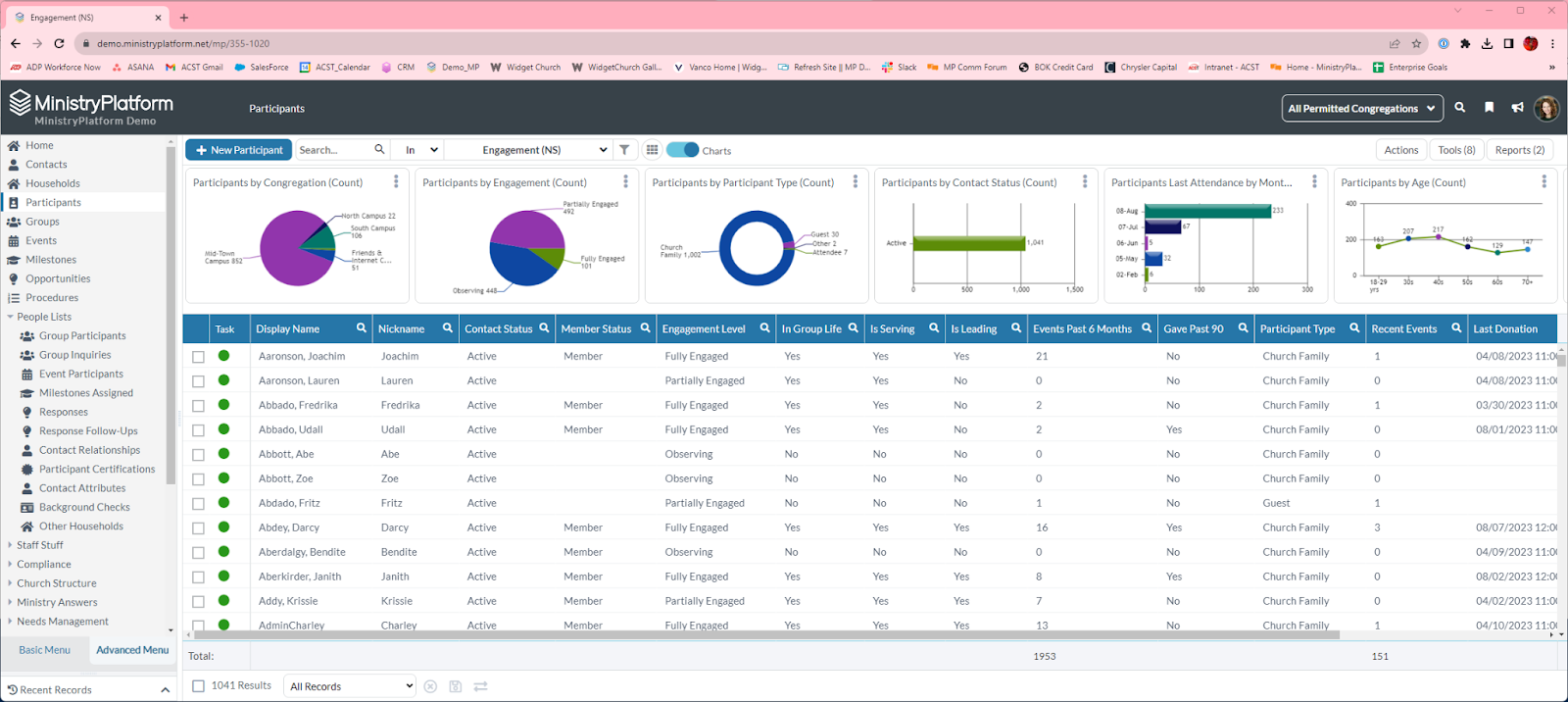
Task: Open Households in the sidebar
Action: coord(53,183)
